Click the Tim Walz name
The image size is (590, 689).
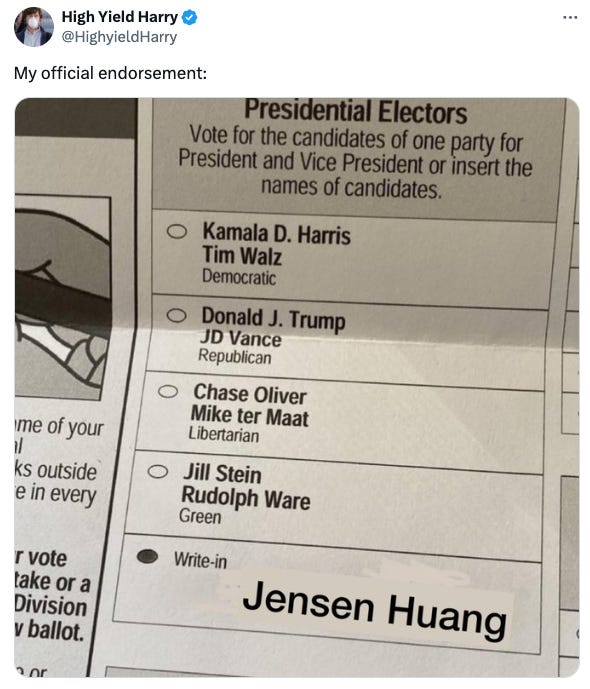coord(242,256)
